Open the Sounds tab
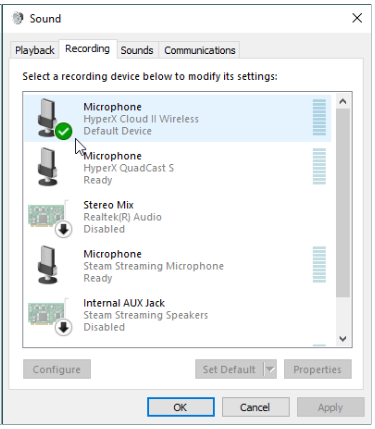The height and width of the screenshot is (429, 375). (x=137, y=50)
